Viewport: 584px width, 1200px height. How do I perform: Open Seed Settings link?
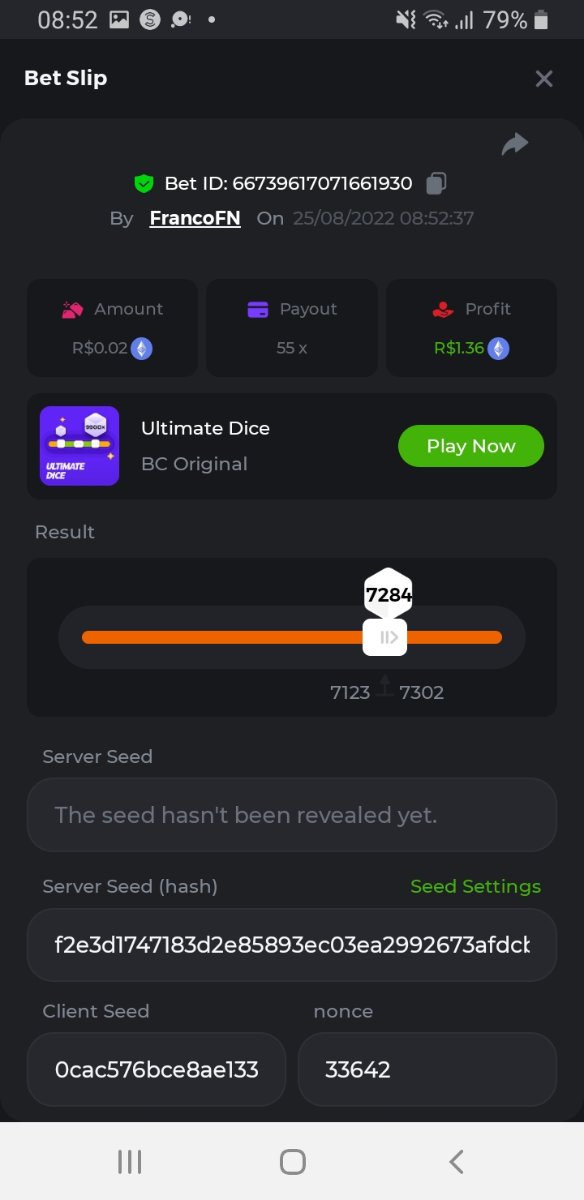coord(476,886)
